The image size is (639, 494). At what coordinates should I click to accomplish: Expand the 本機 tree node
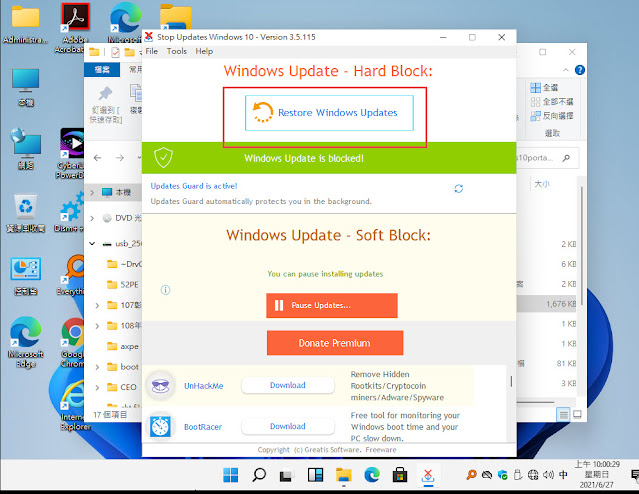tap(92, 192)
